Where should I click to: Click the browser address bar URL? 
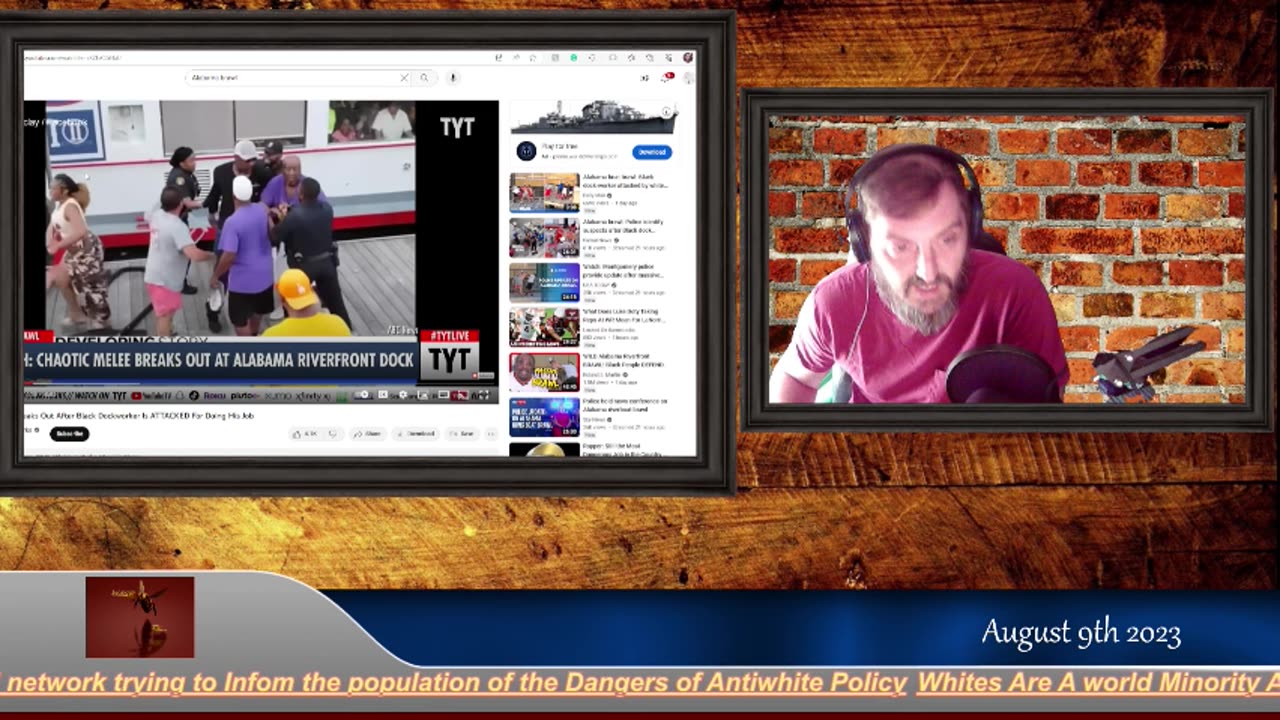[75, 58]
